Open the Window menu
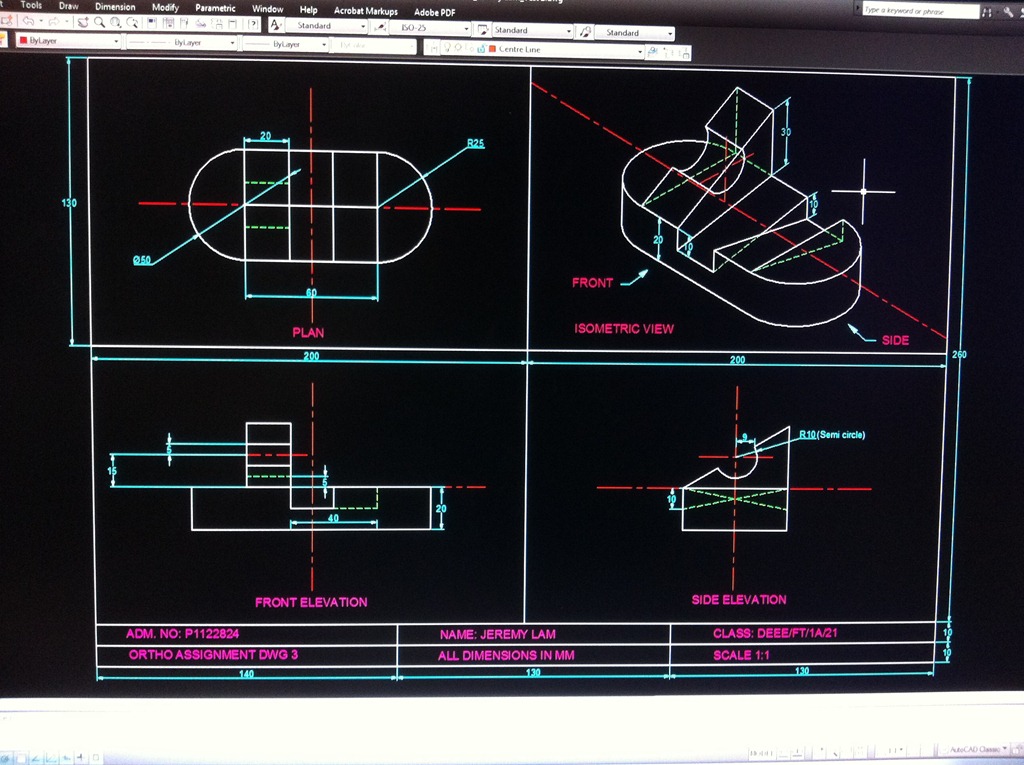The image size is (1024, 765). [x=268, y=9]
